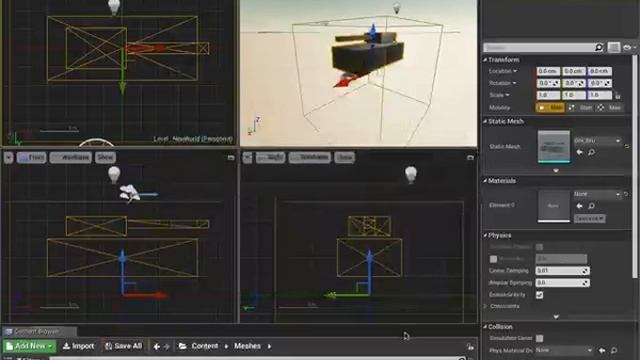
Task: Use selected asset arrow for Phys Material Override
Action: (x=602, y=351)
